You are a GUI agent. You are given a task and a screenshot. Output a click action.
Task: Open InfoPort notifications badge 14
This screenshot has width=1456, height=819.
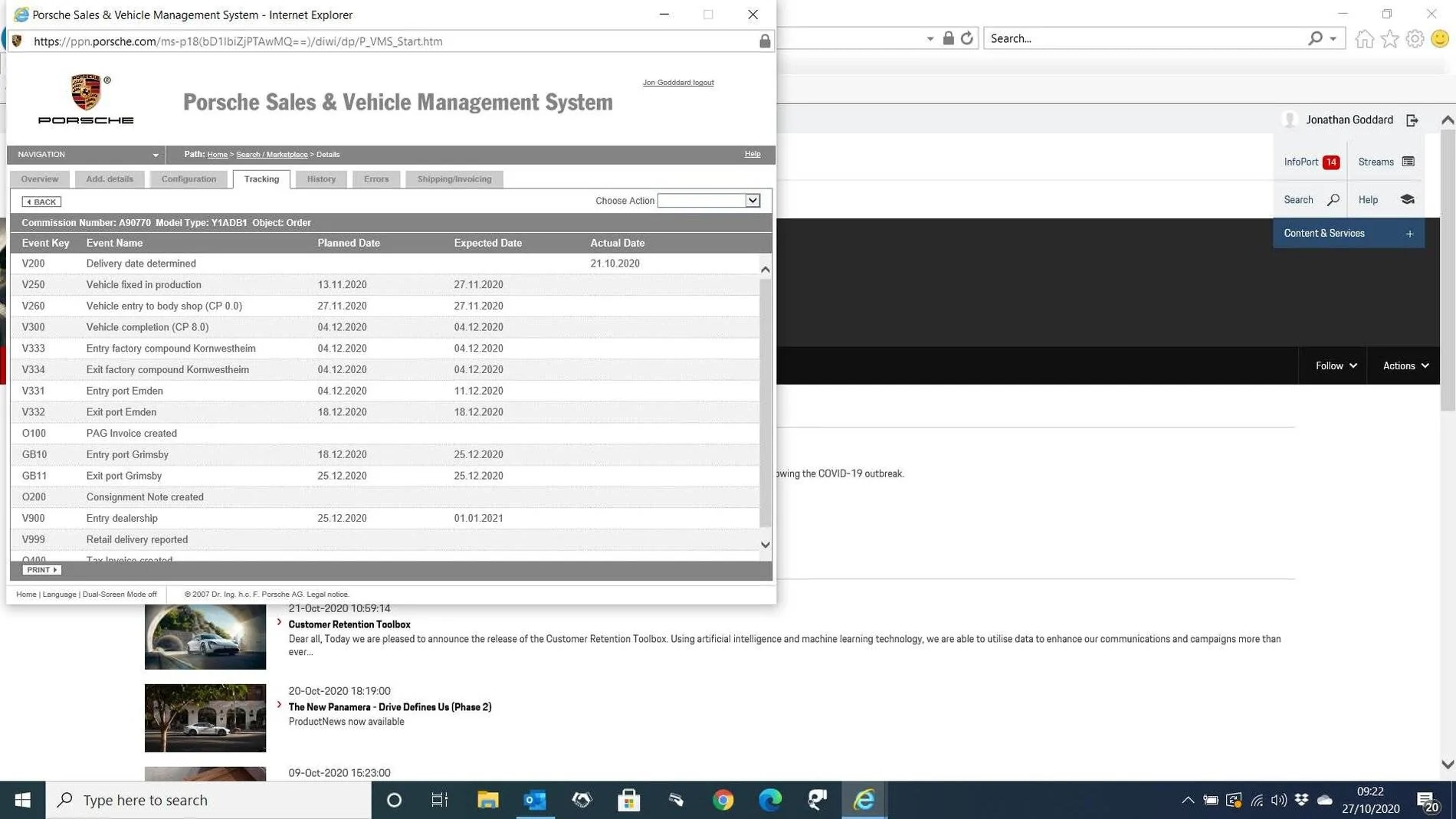(x=1331, y=162)
